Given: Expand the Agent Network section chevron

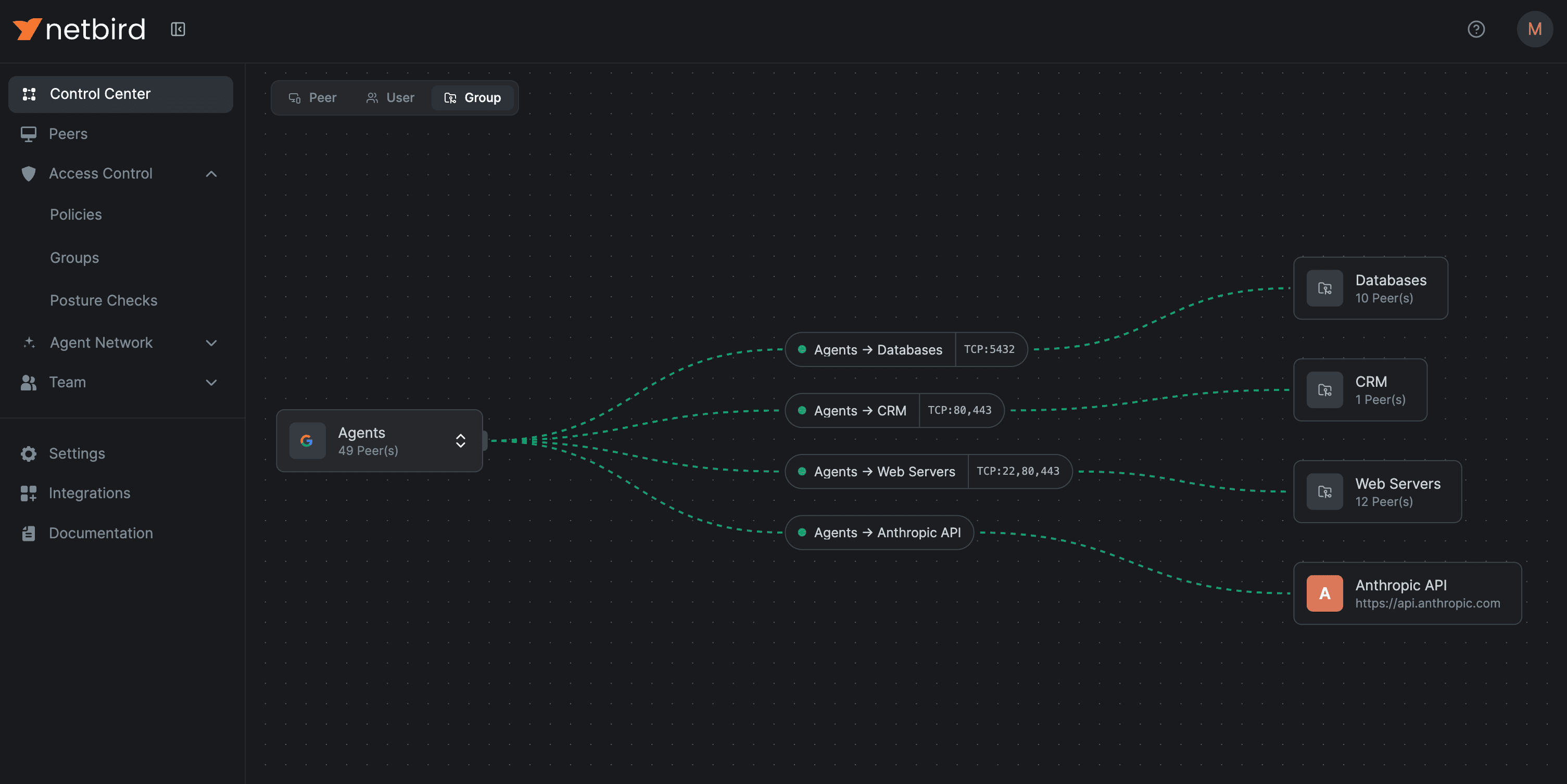Looking at the screenshot, I should pos(211,343).
